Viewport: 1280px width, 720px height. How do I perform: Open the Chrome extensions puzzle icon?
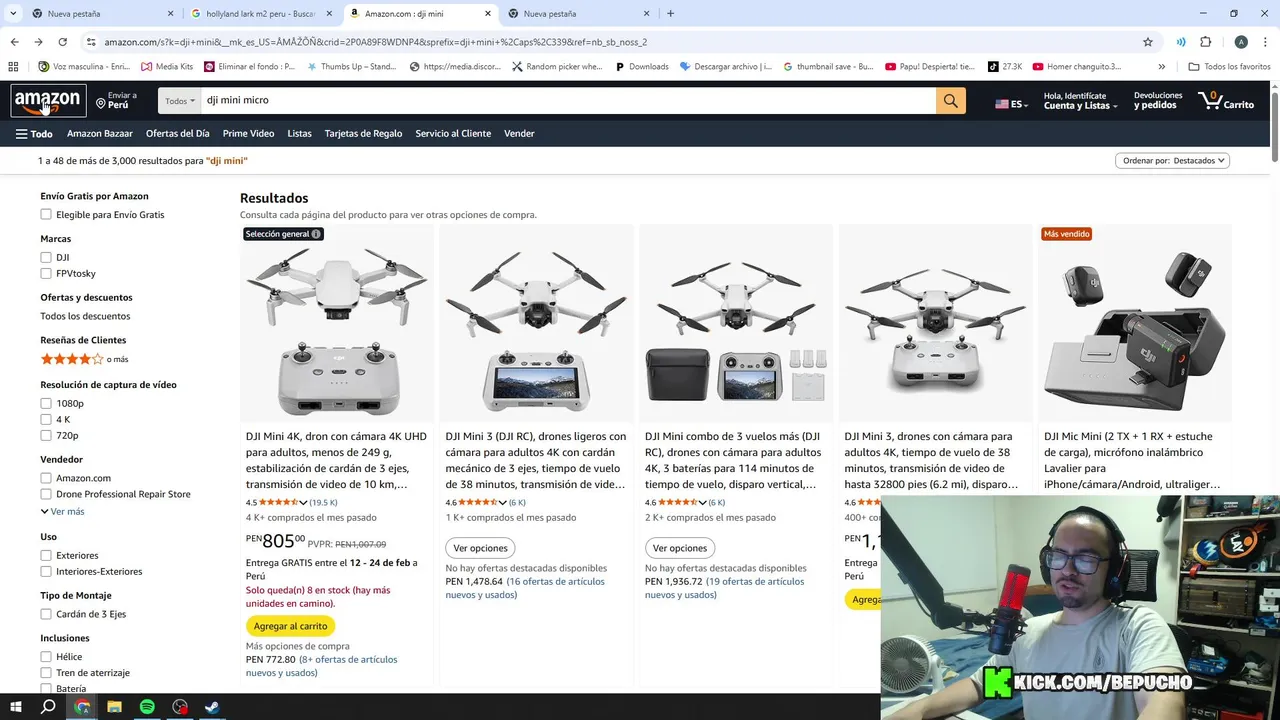coord(1205,42)
